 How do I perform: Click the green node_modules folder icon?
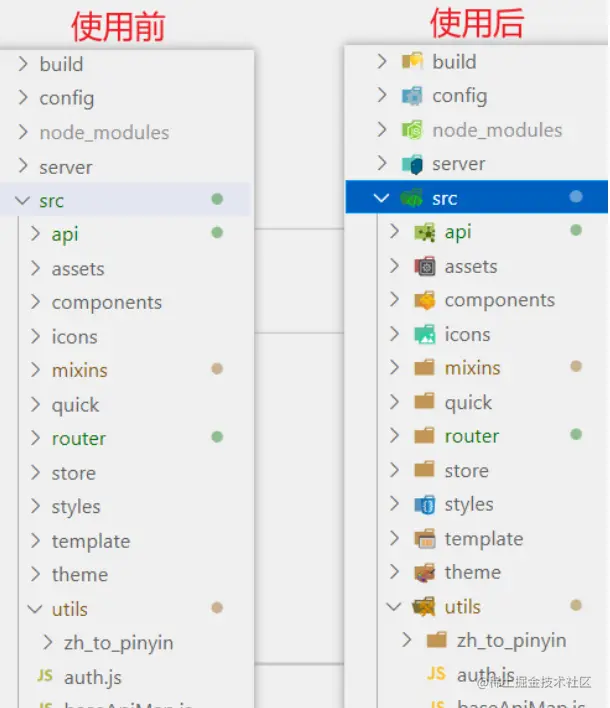tap(412, 130)
